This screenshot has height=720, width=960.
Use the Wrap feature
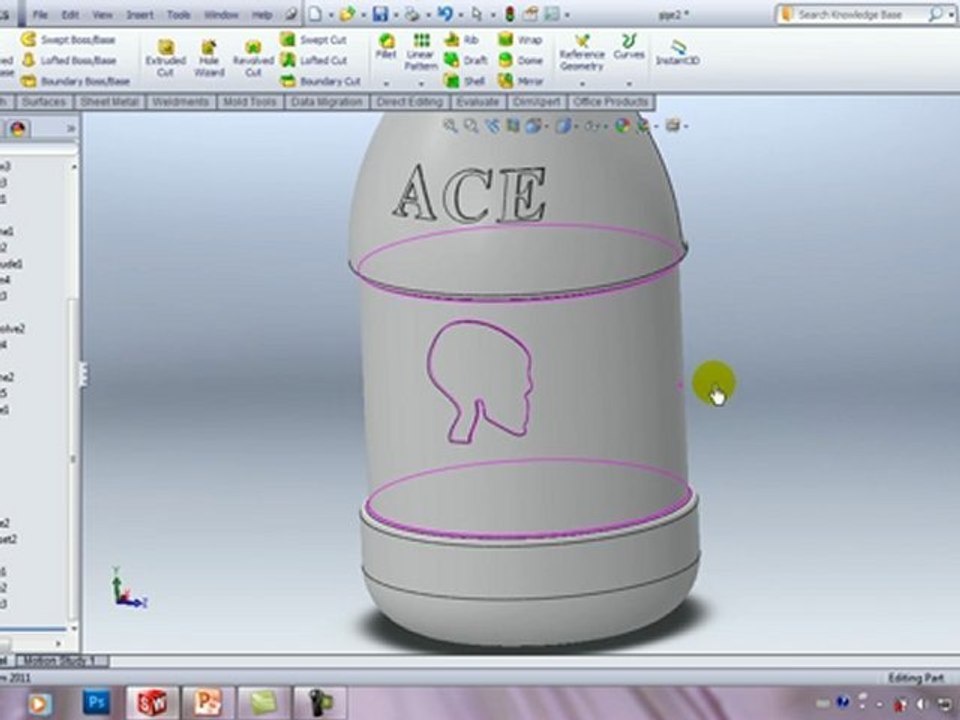pyautogui.click(x=520, y=40)
